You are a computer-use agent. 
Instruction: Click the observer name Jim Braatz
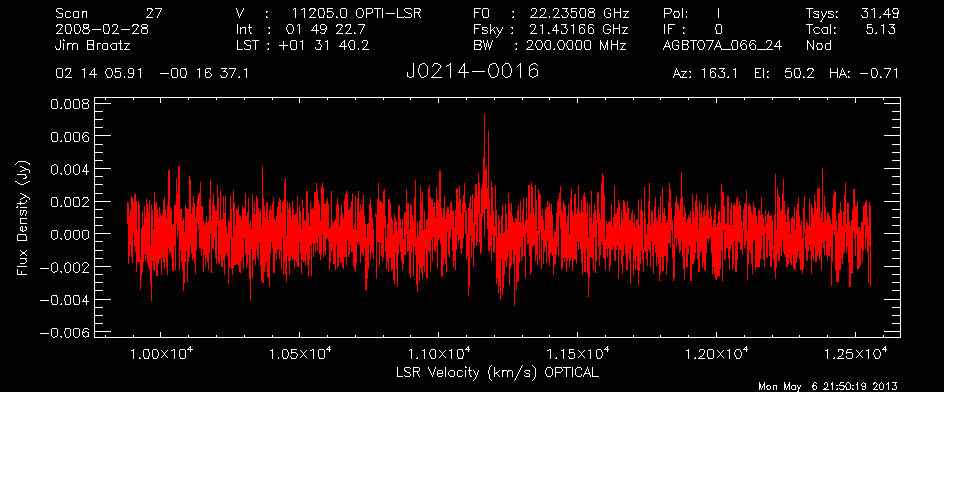pos(93,46)
